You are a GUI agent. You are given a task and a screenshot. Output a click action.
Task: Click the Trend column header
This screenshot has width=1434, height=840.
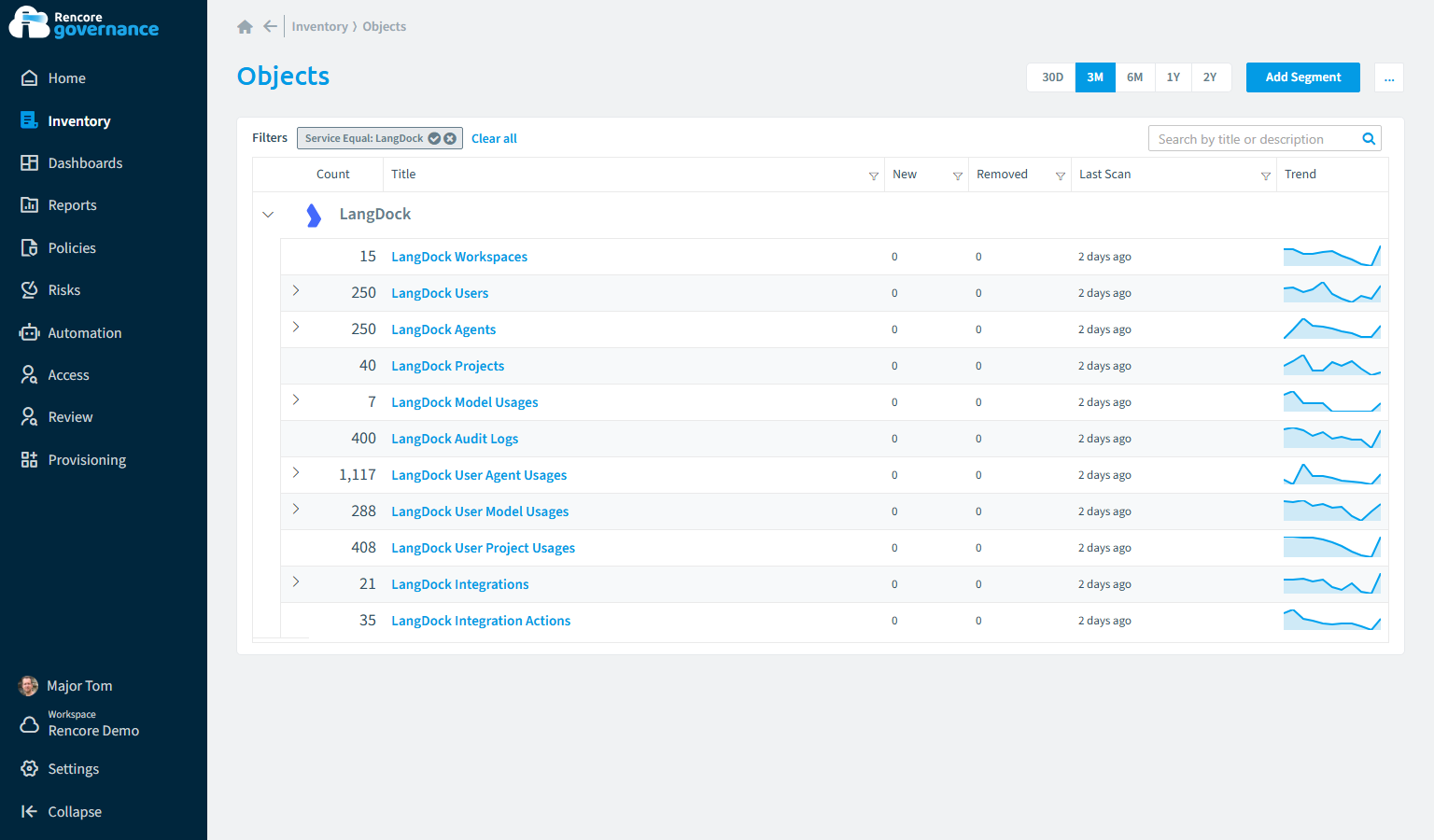pyautogui.click(x=1300, y=175)
